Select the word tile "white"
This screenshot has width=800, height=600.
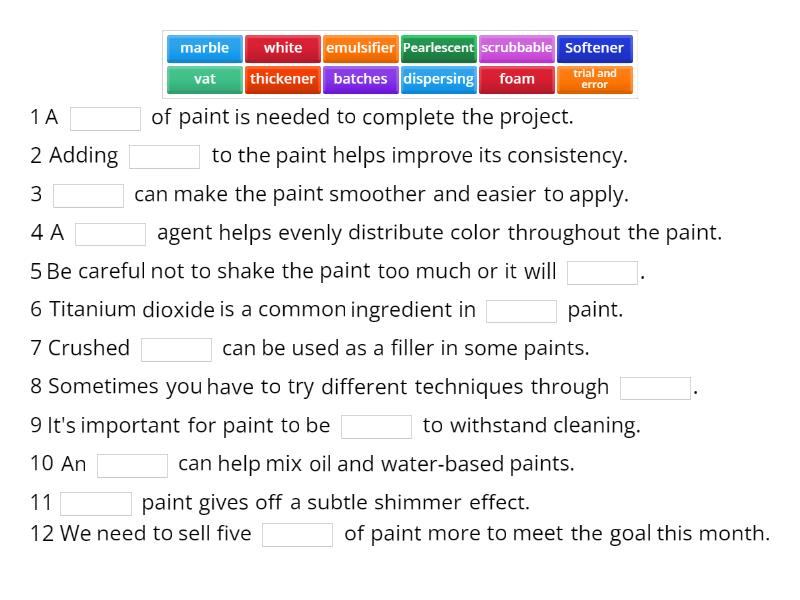tap(282, 47)
